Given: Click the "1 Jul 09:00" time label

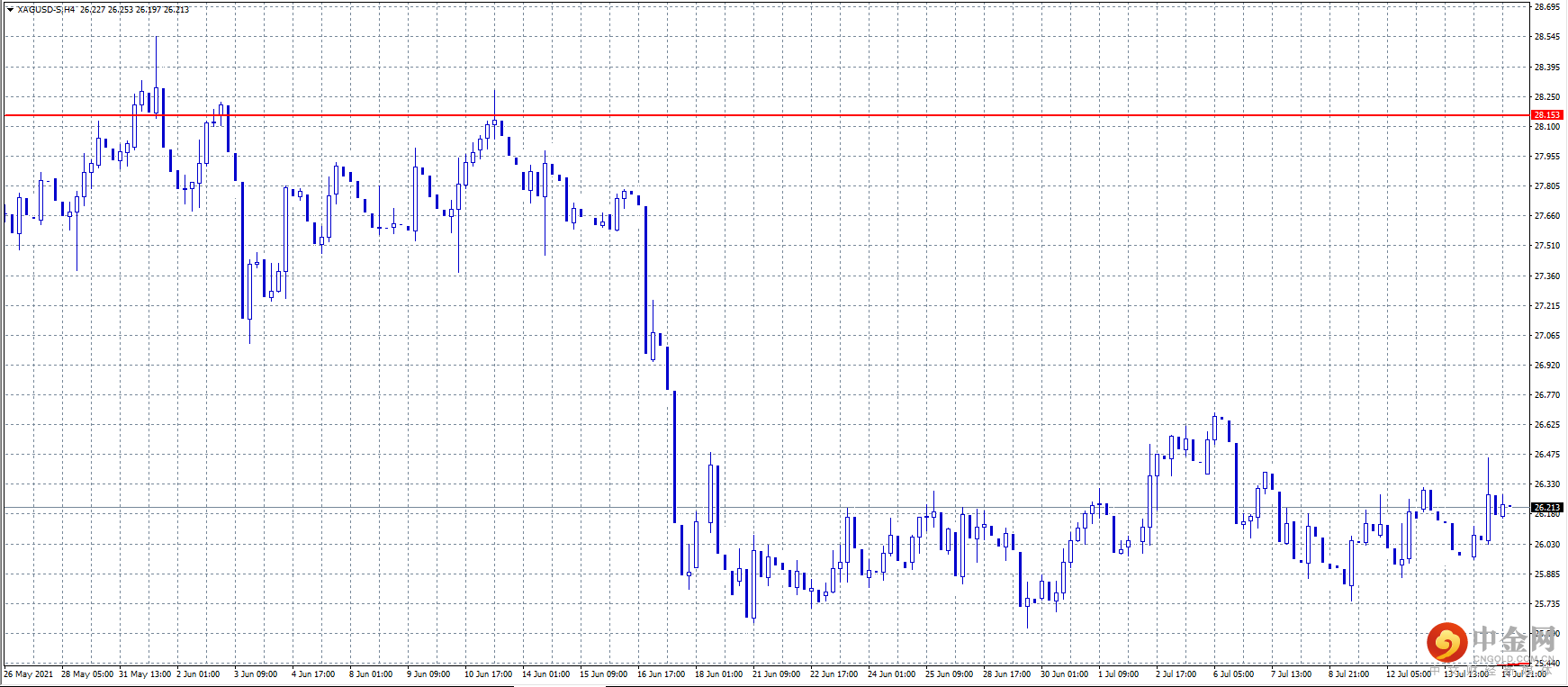Looking at the screenshot, I should (x=1119, y=674).
